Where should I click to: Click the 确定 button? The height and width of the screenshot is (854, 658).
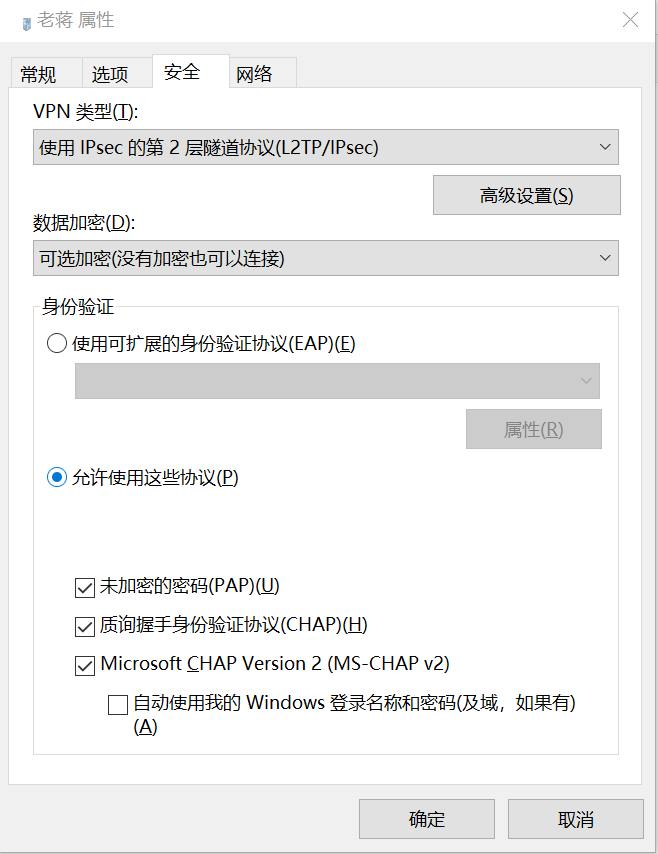[x=427, y=819]
